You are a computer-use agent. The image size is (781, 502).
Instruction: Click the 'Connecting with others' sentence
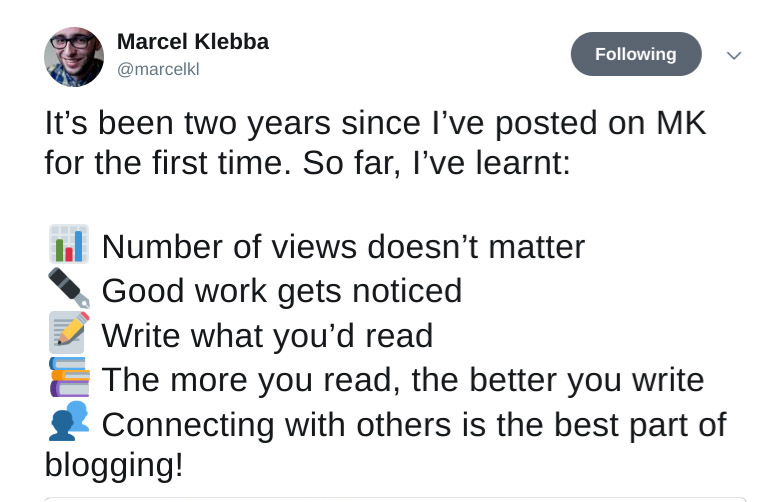(413, 424)
